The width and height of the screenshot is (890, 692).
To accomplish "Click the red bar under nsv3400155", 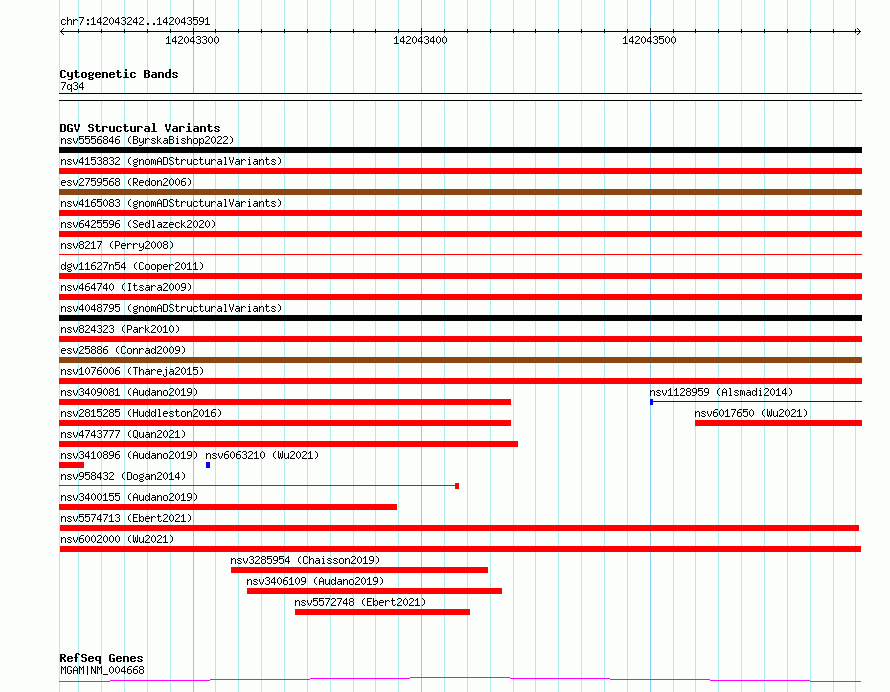I will [x=228, y=508].
